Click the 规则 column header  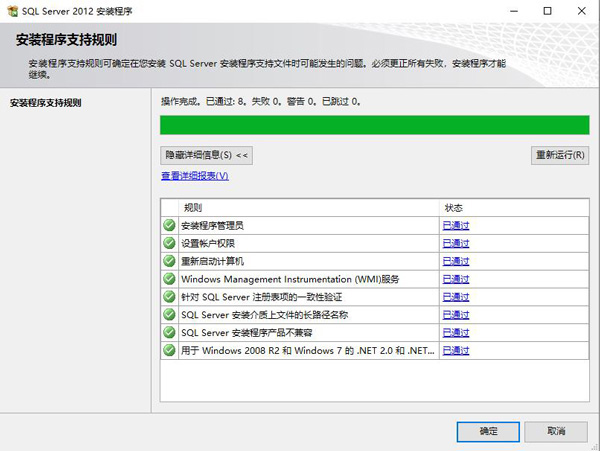(308, 208)
